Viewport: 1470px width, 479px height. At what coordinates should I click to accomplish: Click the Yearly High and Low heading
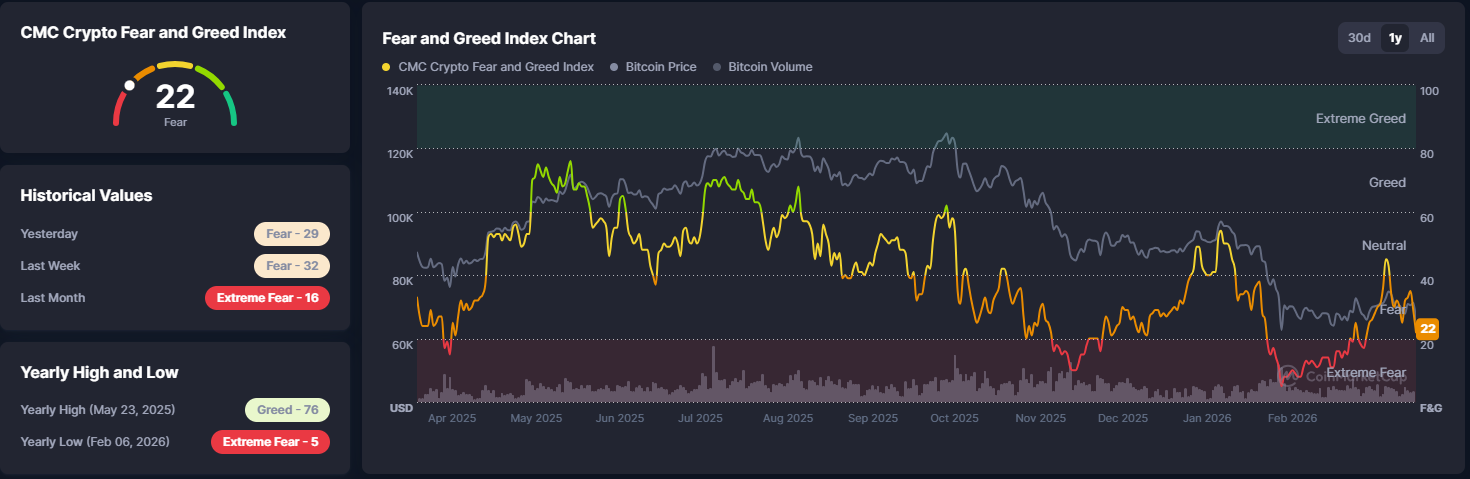[x=99, y=373]
